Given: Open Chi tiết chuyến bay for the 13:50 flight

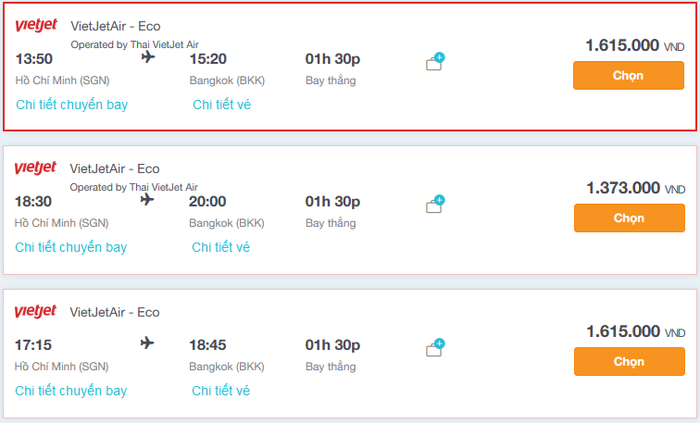Looking at the screenshot, I should (x=72, y=104).
